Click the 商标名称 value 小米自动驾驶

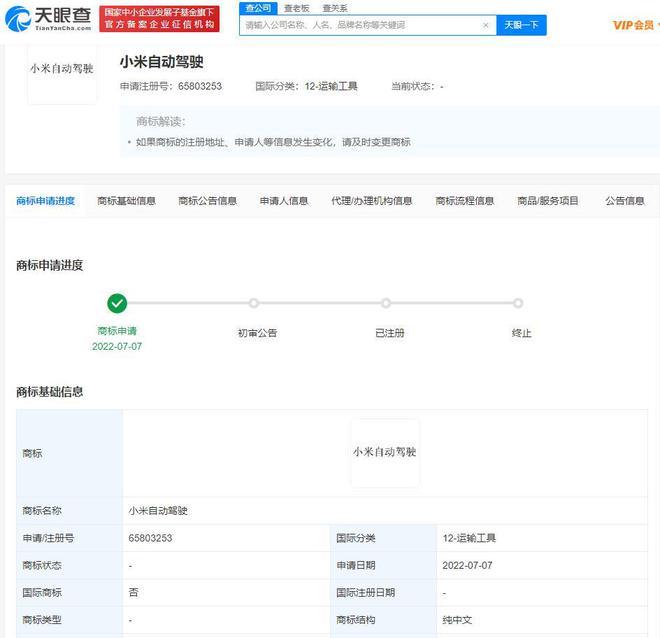[x=158, y=510]
